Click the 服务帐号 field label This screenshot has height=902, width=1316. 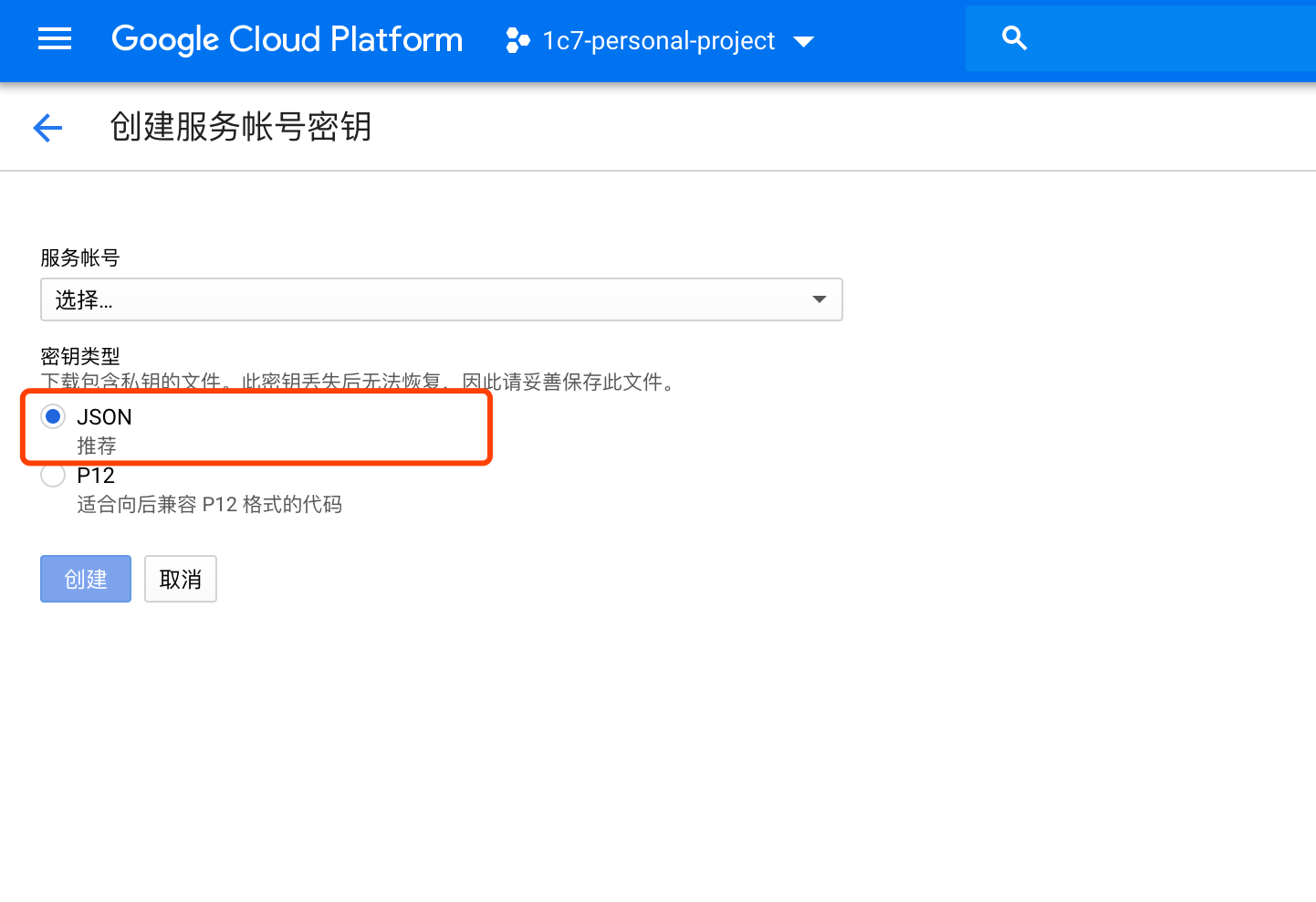point(80,258)
